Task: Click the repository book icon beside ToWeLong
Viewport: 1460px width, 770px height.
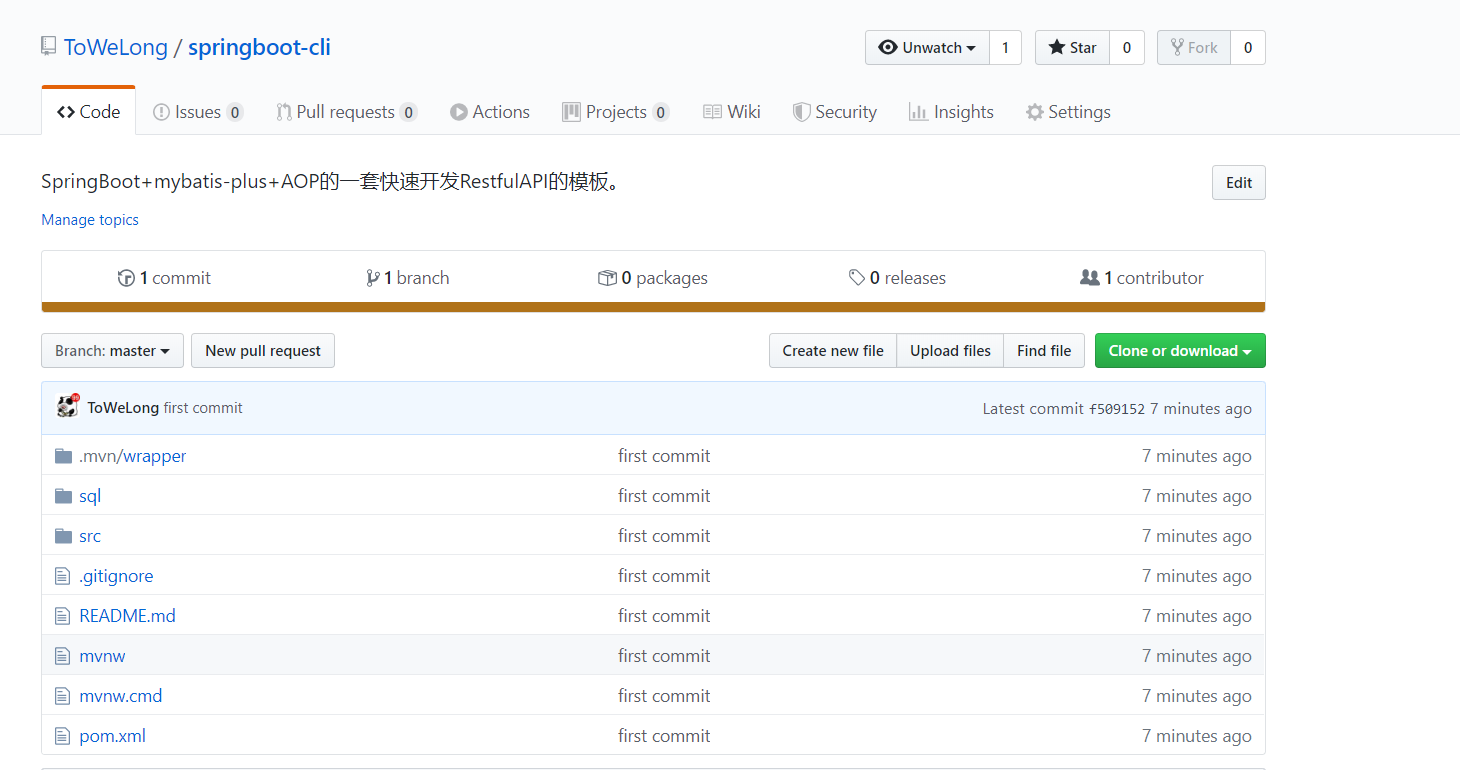Action: [48, 46]
